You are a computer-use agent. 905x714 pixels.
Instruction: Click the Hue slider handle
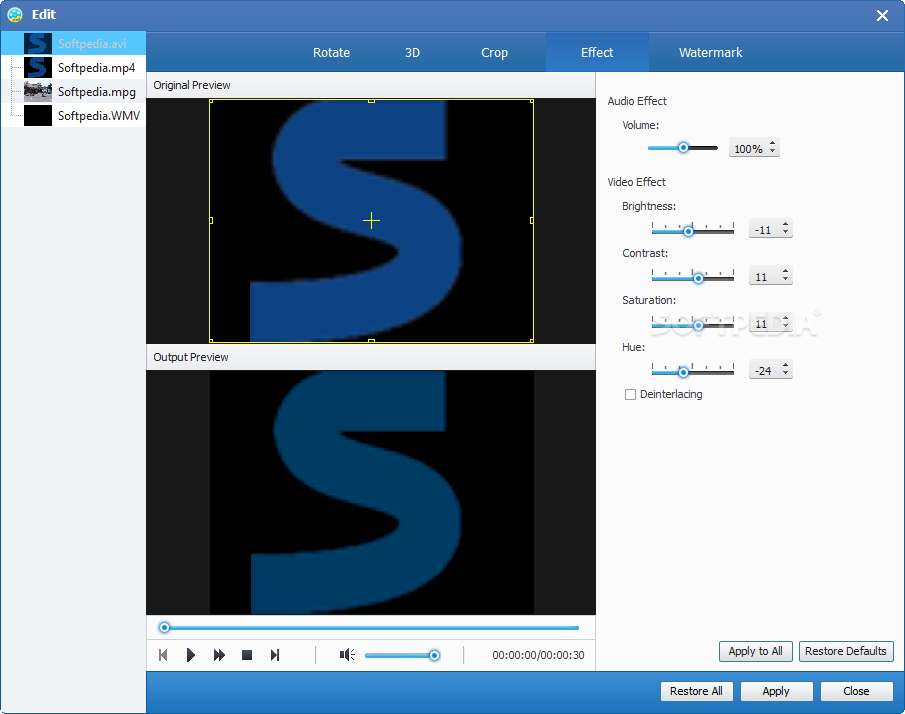click(x=683, y=372)
